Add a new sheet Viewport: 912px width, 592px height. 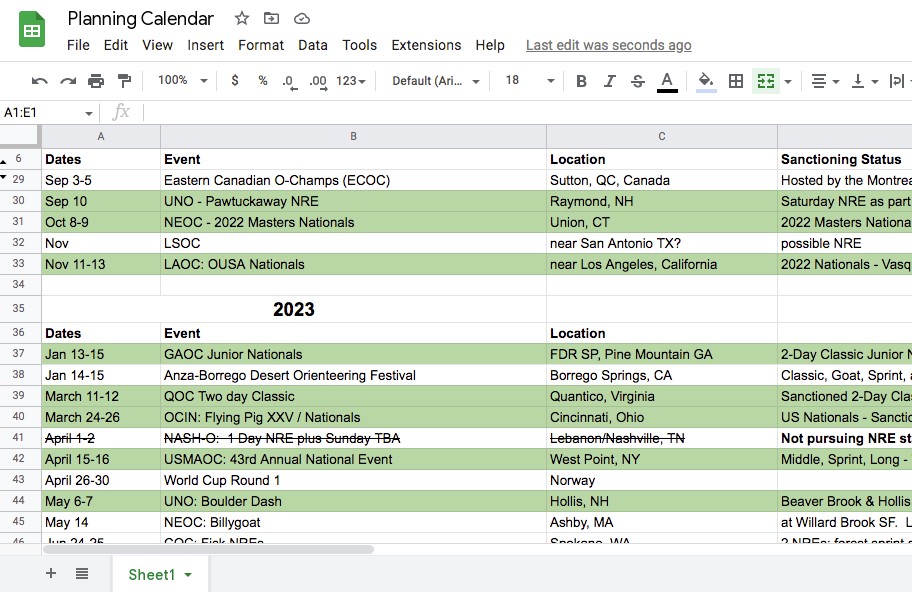tap(50, 573)
